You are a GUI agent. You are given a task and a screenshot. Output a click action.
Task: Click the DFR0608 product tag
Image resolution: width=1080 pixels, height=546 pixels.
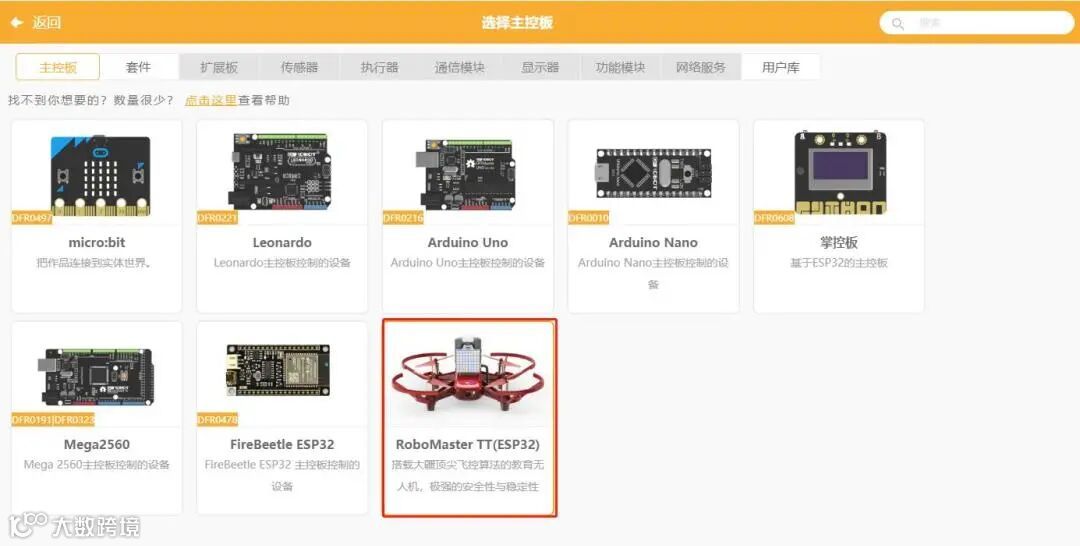click(774, 218)
